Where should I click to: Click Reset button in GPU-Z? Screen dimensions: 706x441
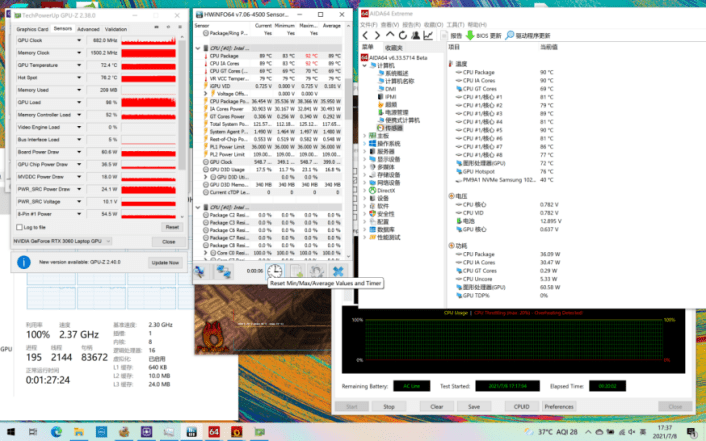pos(172,227)
